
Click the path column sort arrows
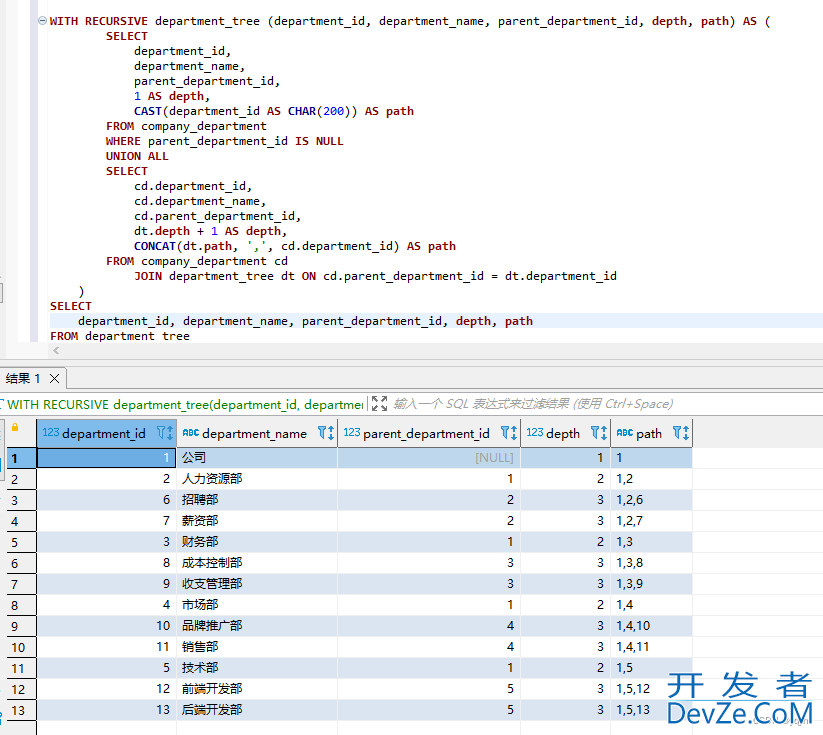coord(685,433)
